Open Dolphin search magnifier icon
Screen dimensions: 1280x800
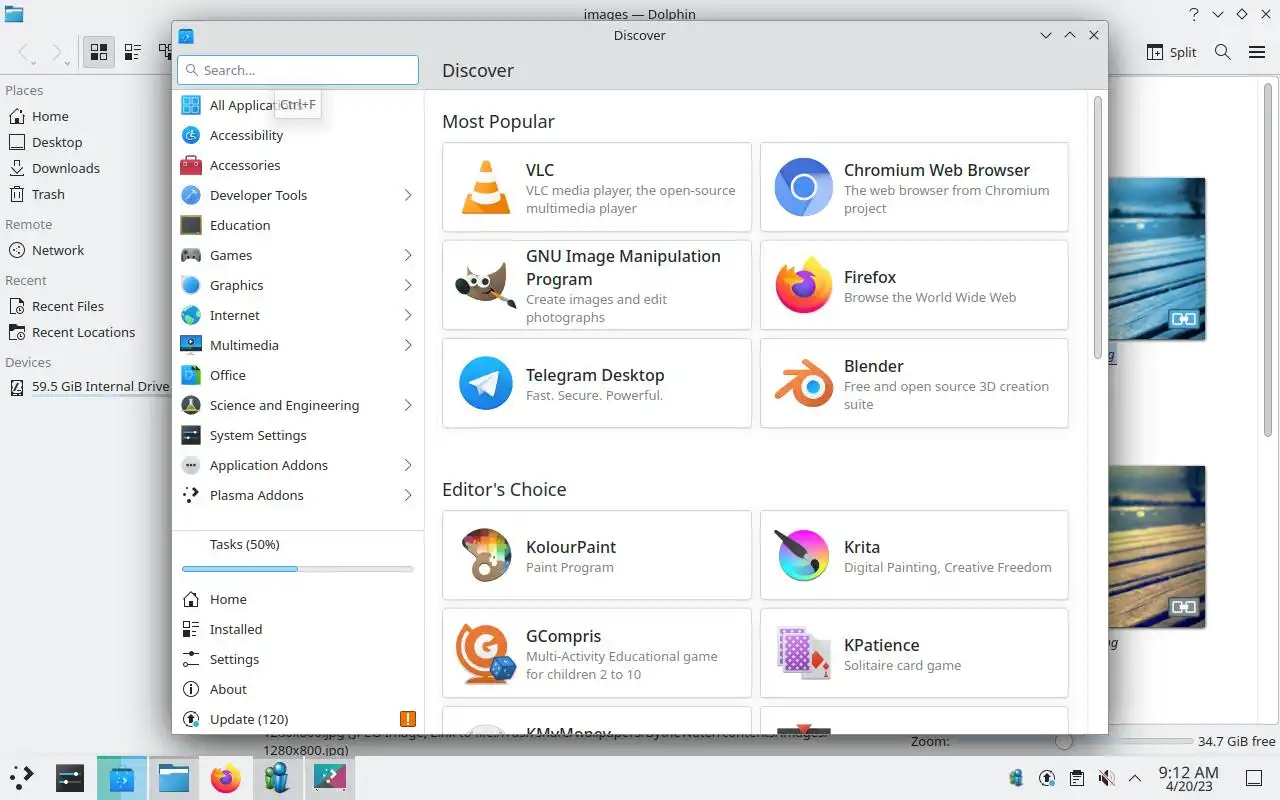click(x=1222, y=52)
